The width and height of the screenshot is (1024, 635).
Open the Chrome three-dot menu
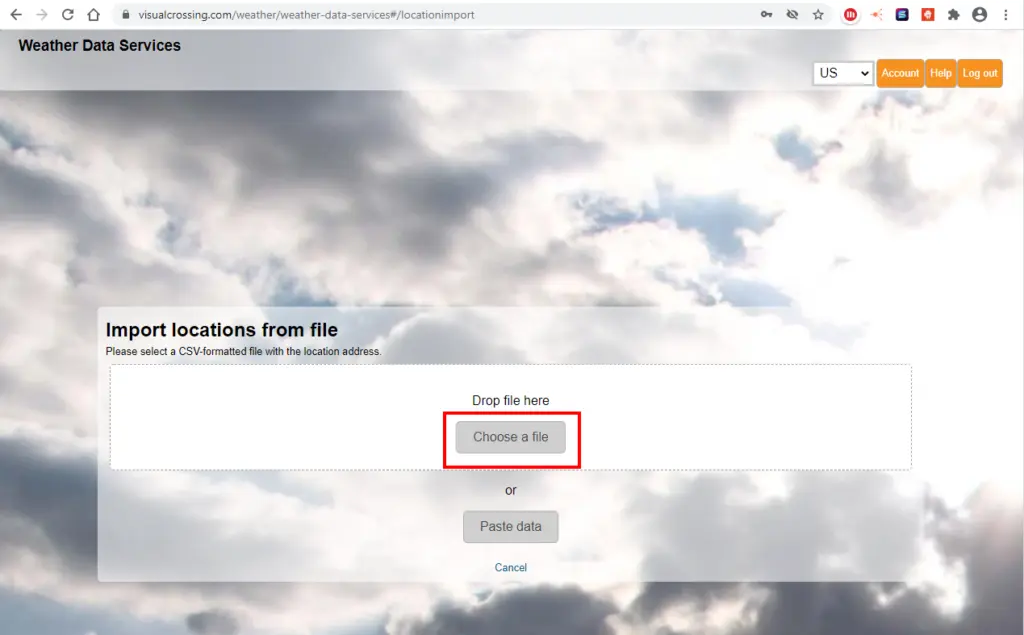(1005, 15)
